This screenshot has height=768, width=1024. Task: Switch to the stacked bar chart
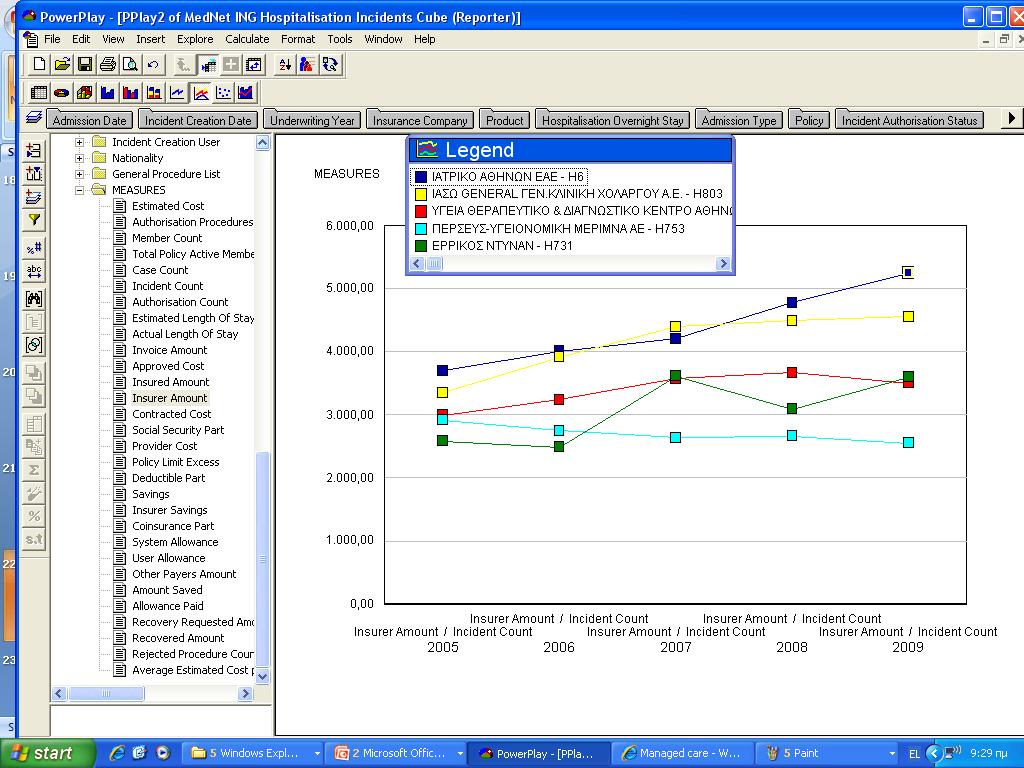(x=153, y=93)
